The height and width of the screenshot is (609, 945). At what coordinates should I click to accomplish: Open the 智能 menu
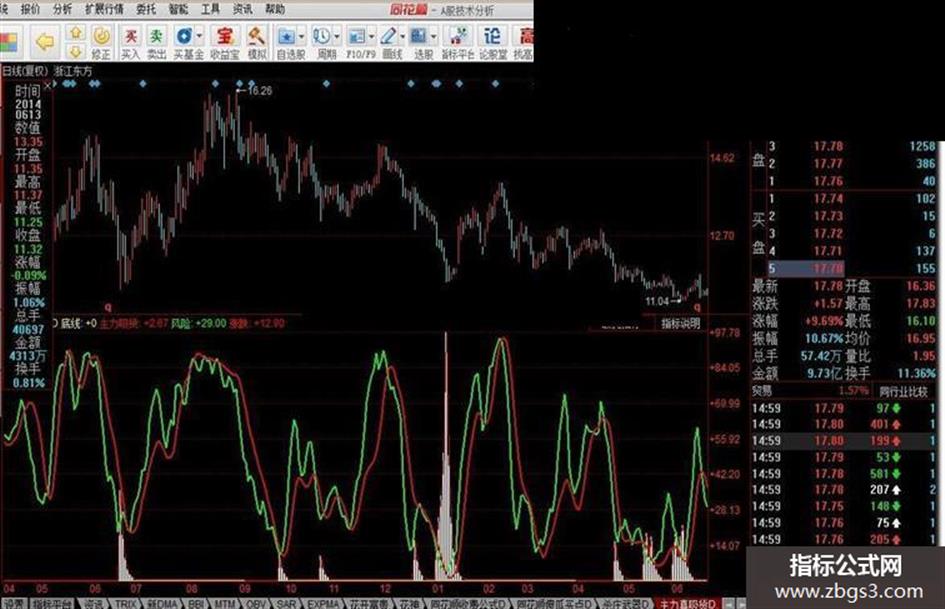(178, 9)
